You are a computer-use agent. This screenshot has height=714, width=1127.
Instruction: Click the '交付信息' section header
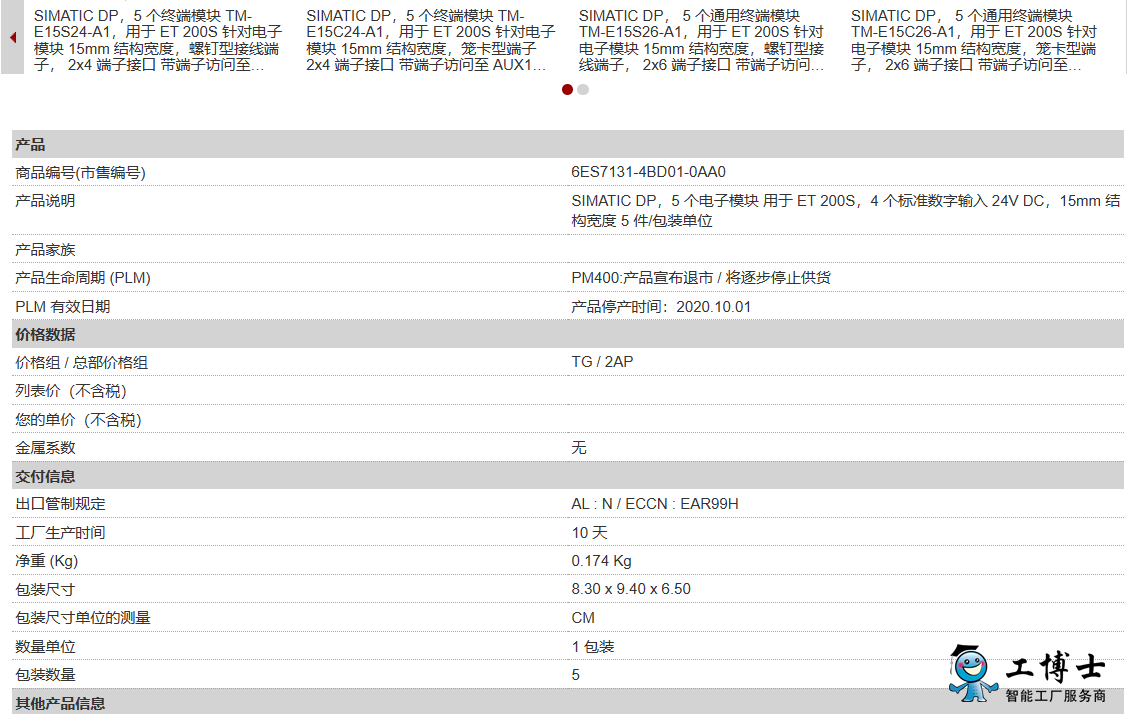click(568, 476)
